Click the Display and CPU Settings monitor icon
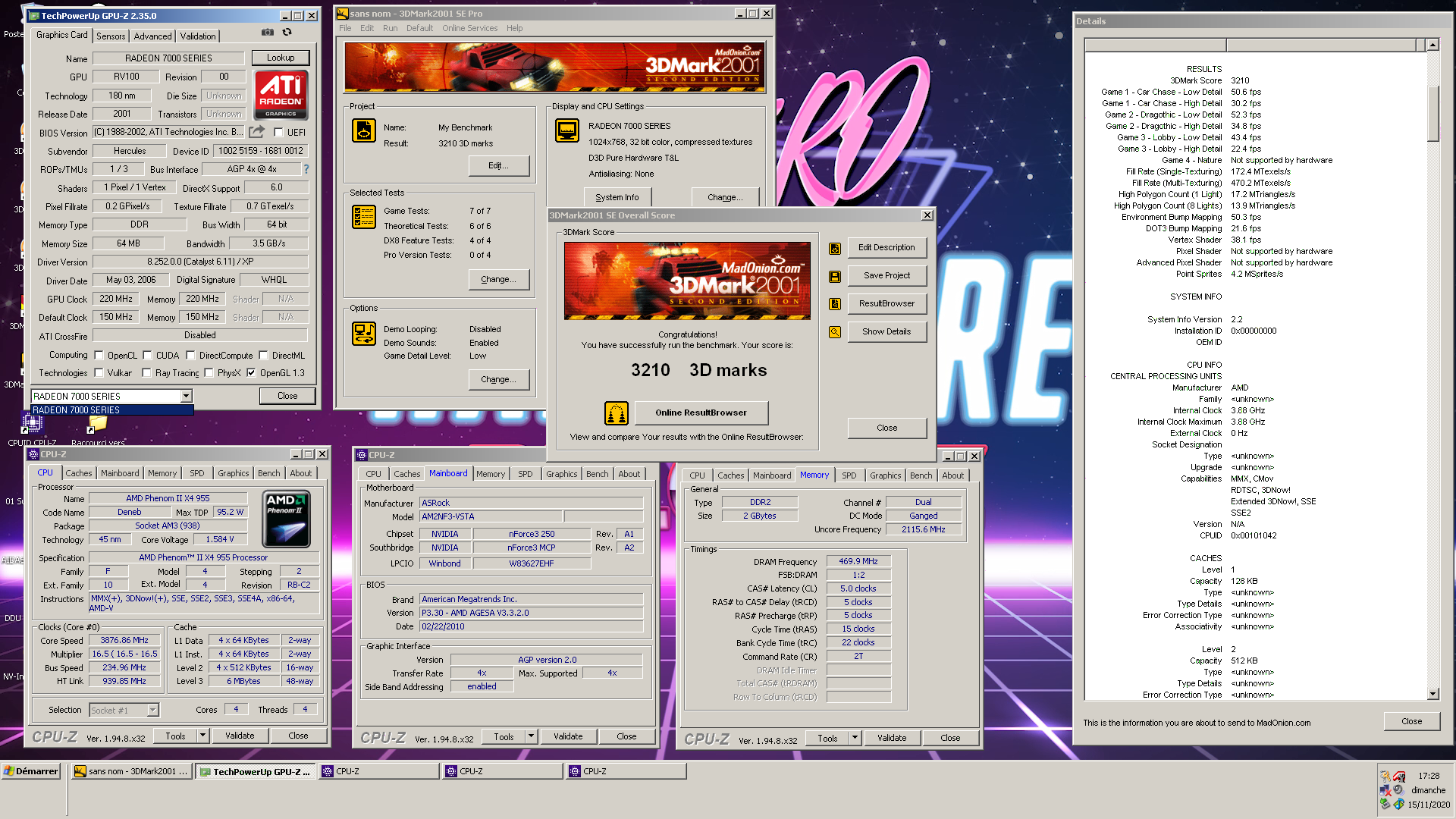The height and width of the screenshot is (819, 1456). pos(567,130)
